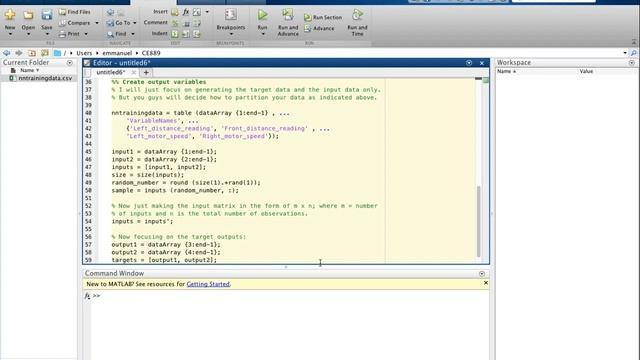The height and width of the screenshot is (360, 640).
Task: Click Advance button
Action: point(320,29)
